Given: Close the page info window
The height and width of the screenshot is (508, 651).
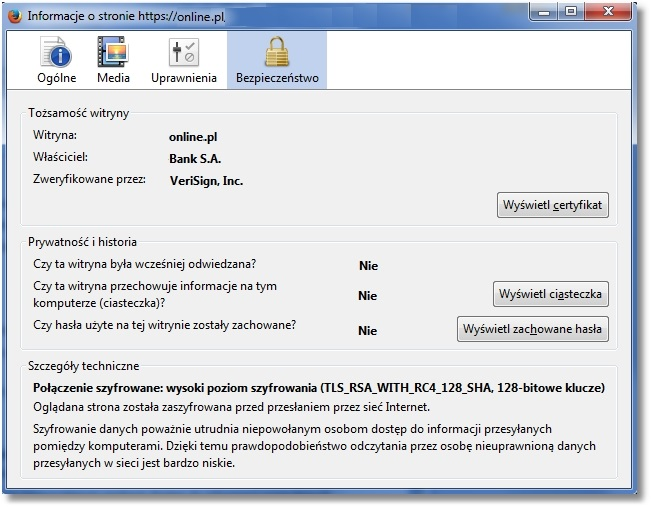Looking at the screenshot, I should [x=608, y=12].
